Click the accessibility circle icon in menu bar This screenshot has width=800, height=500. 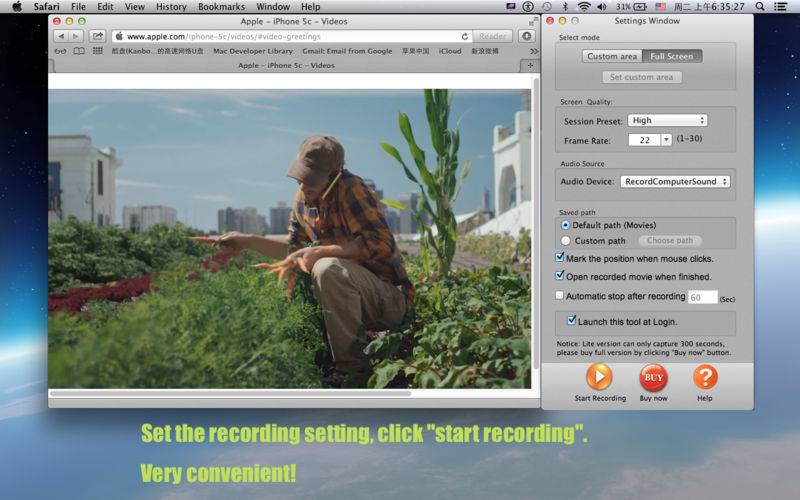[528, 7]
